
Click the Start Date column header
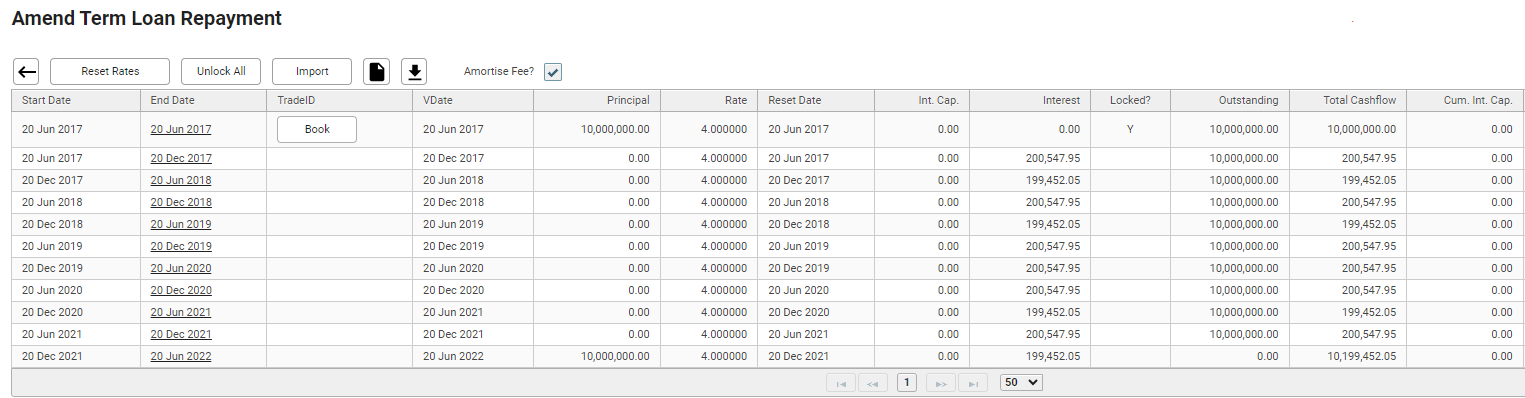(x=76, y=100)
